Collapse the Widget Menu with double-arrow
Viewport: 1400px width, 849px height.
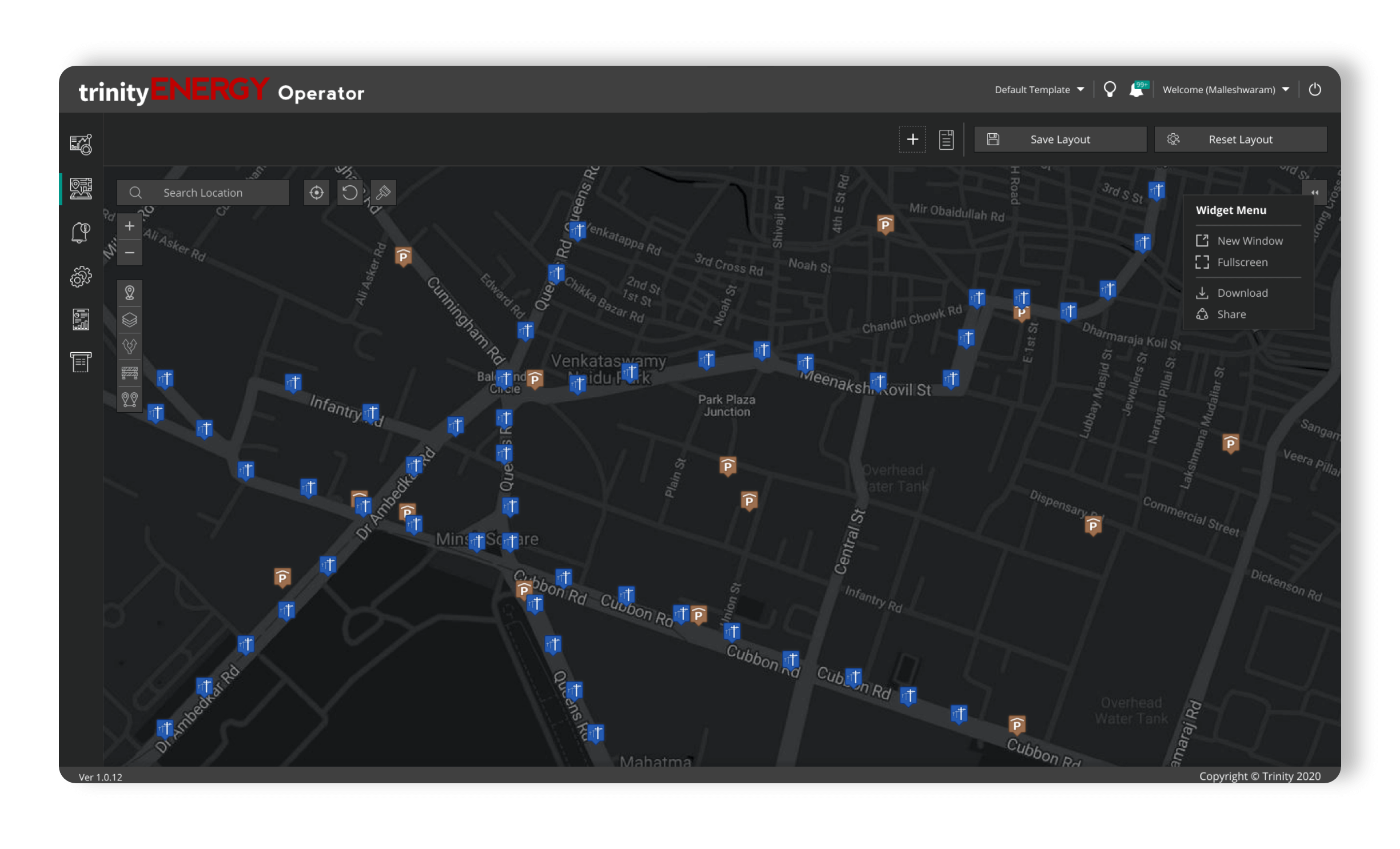click(1314, 193)
